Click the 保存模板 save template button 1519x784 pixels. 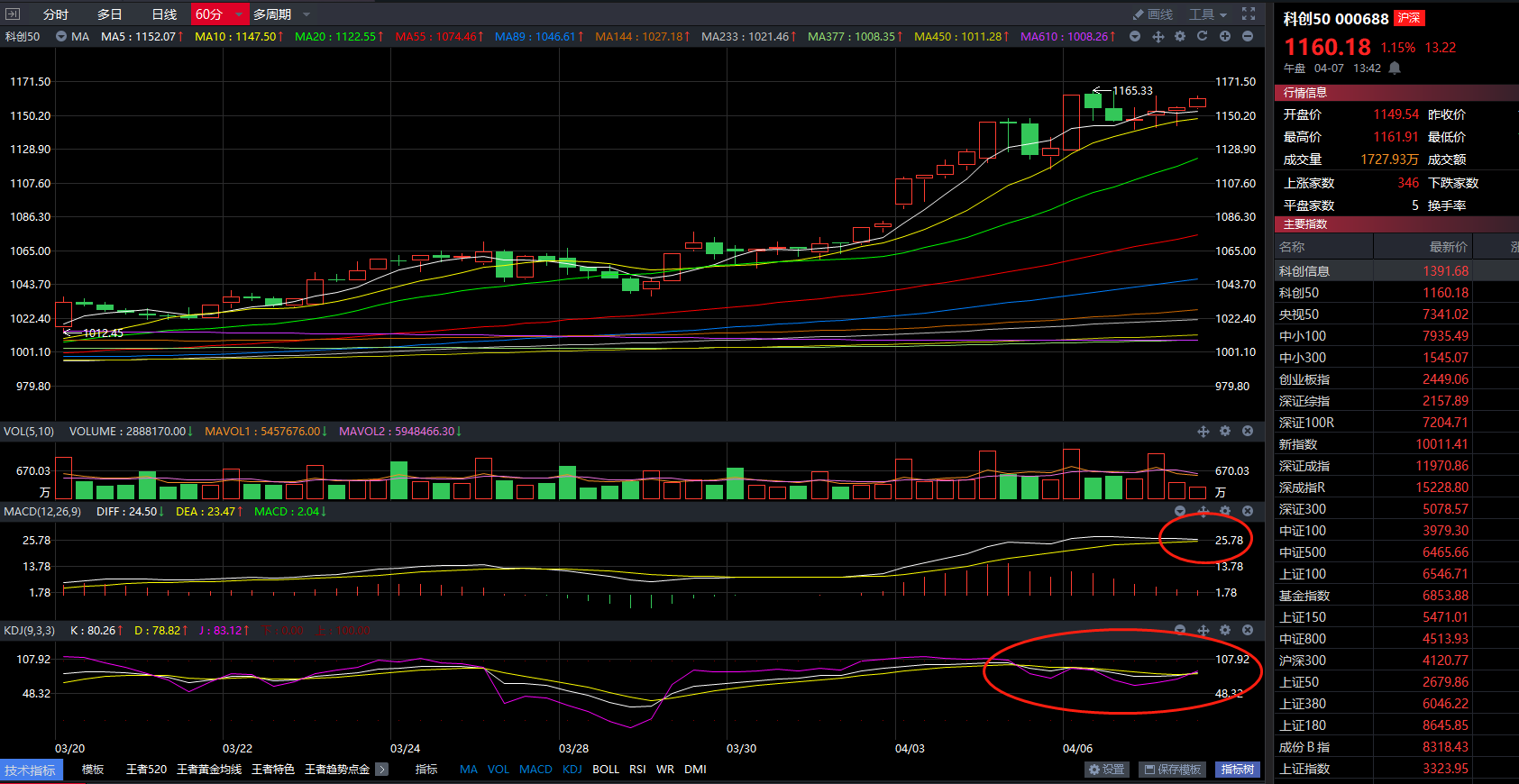point(1173,769)
